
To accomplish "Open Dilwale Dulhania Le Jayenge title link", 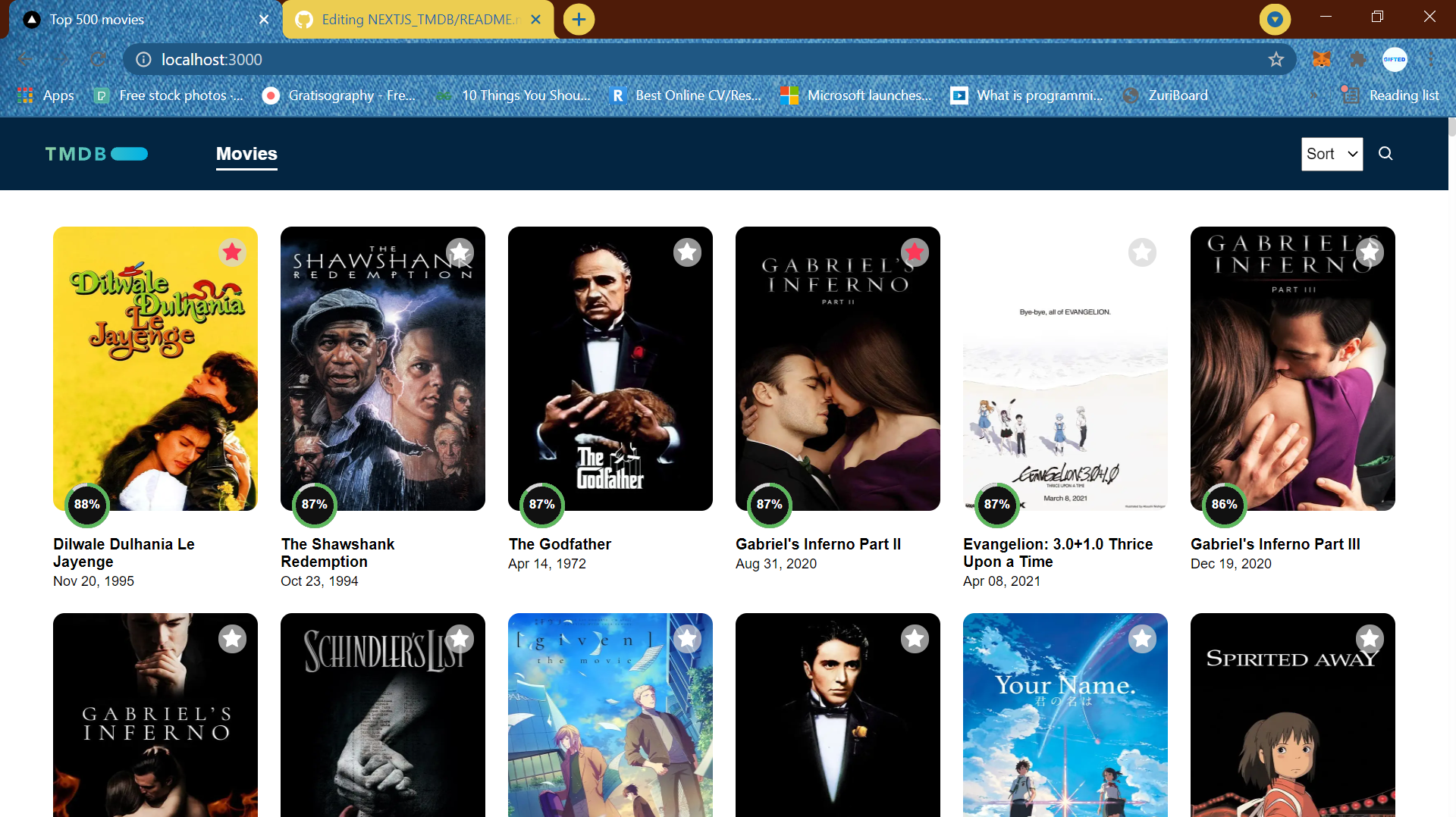I will [x=124, y=553].
